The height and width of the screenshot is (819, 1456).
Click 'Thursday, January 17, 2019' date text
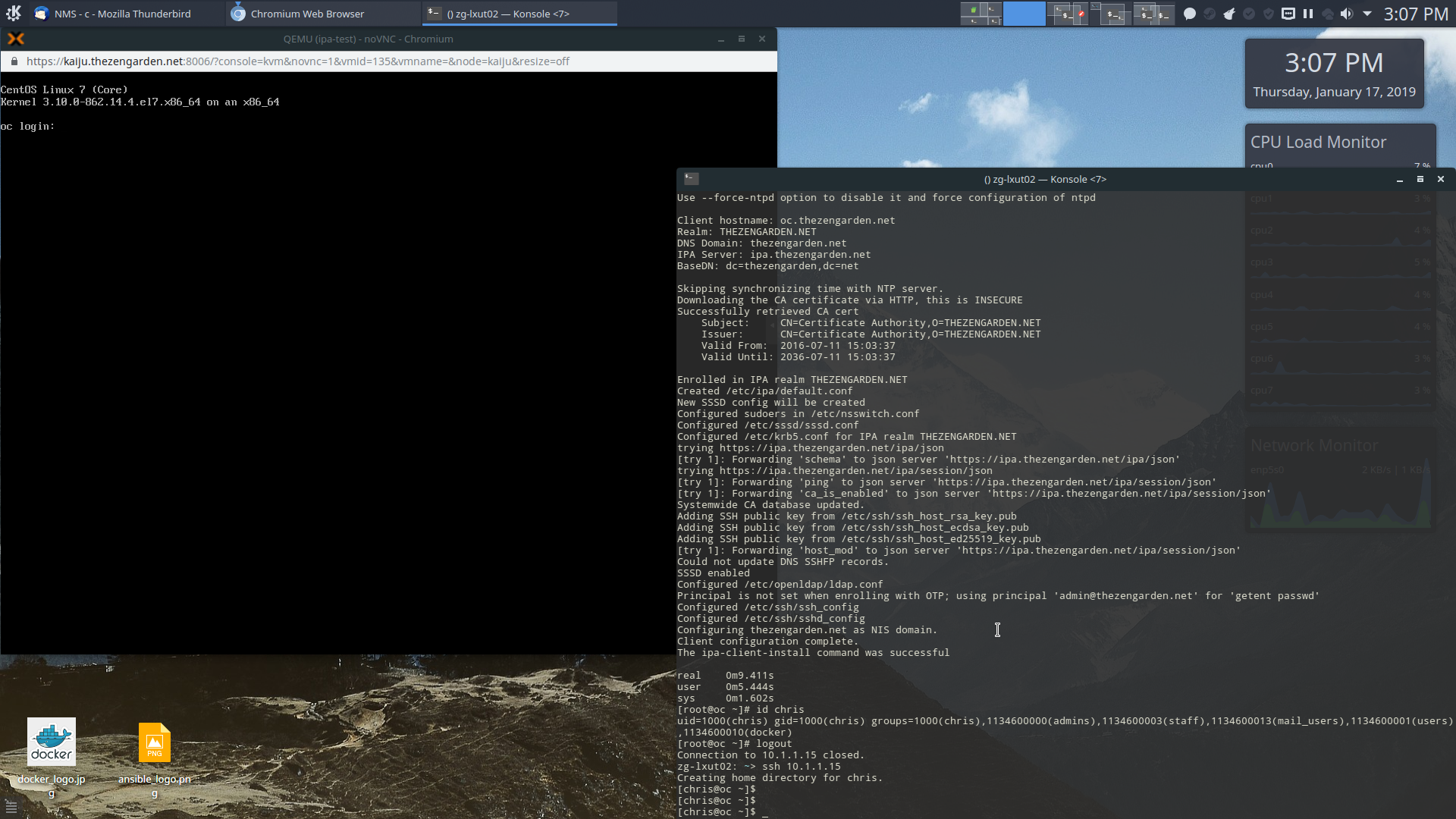click(1334, 92)
